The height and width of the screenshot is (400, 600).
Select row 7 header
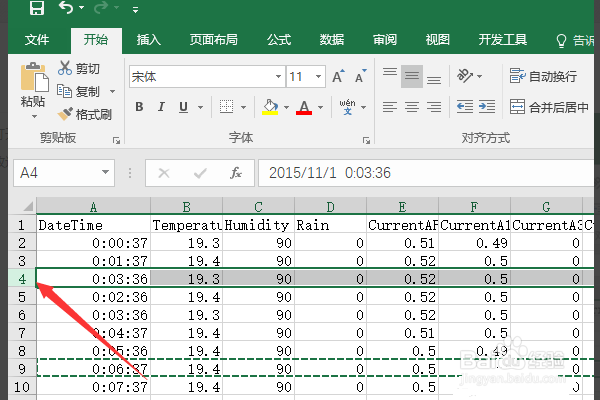pyautogui.click(x=22, y=333)
